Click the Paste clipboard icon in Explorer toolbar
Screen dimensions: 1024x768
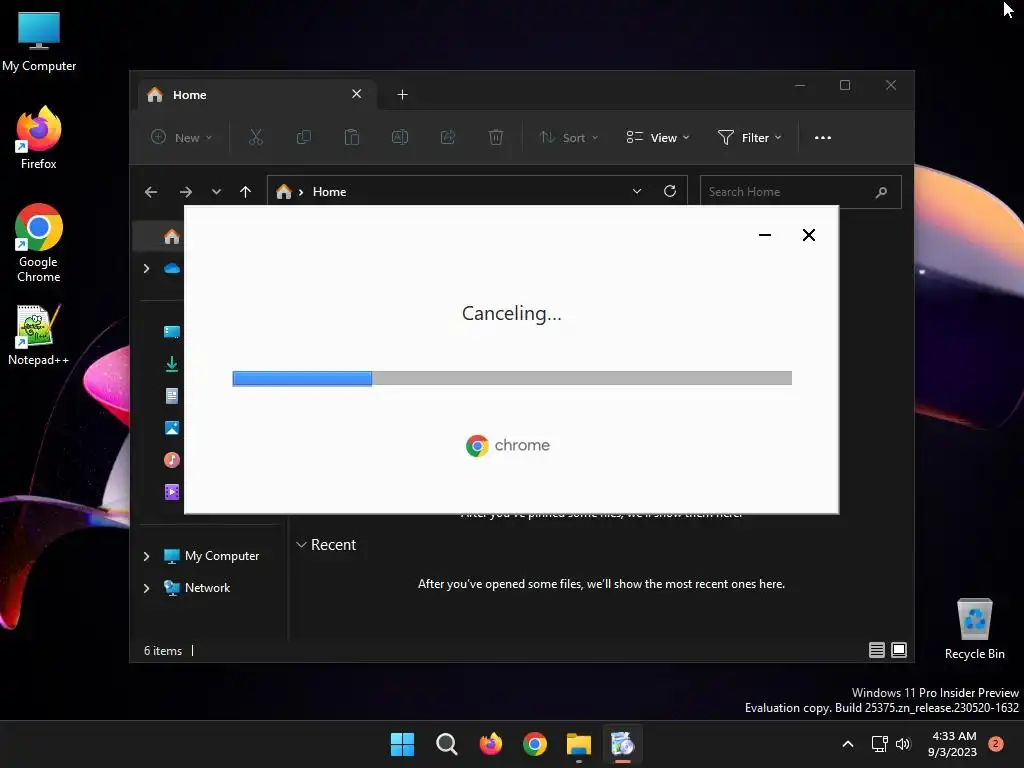click(x=352, y=137)
